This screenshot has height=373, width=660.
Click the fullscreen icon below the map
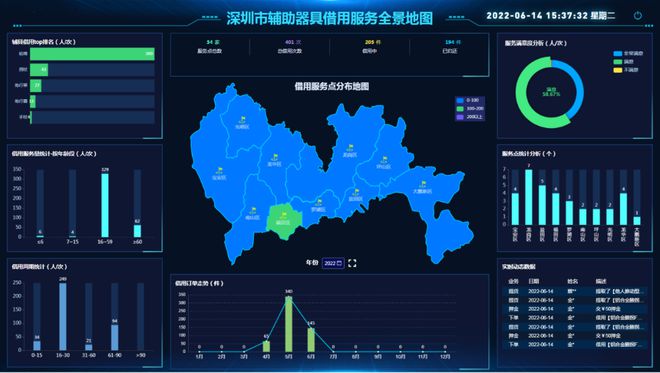coord(352,263)
